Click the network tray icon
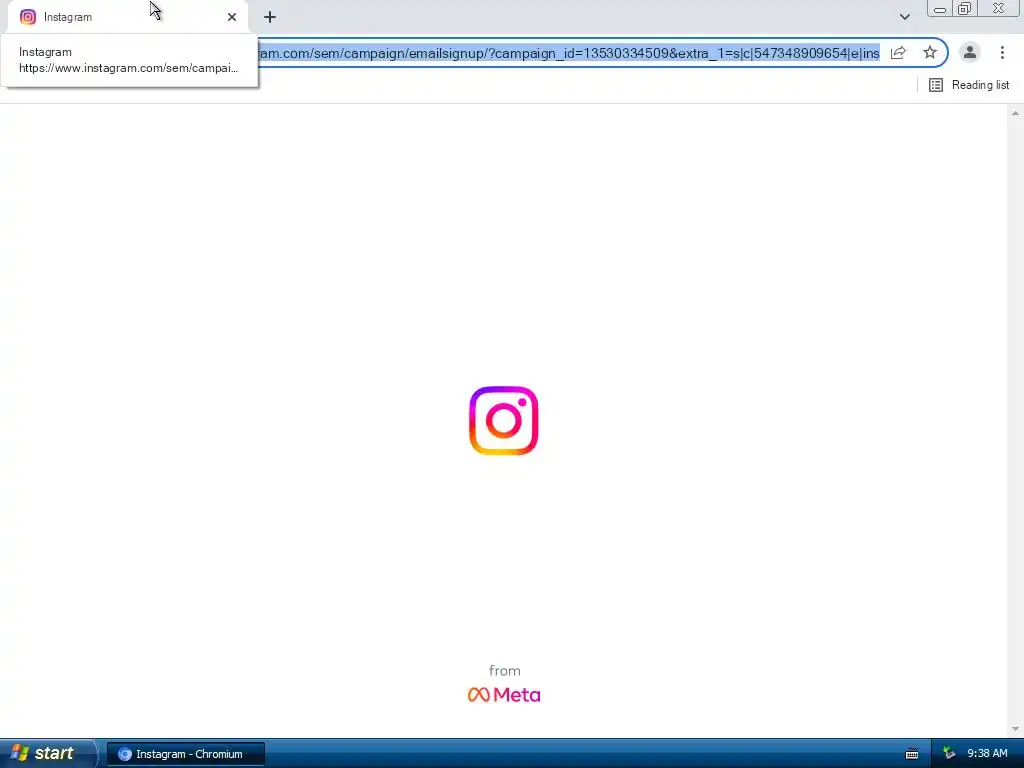1024x768 pixels. (x=949, y=754)
